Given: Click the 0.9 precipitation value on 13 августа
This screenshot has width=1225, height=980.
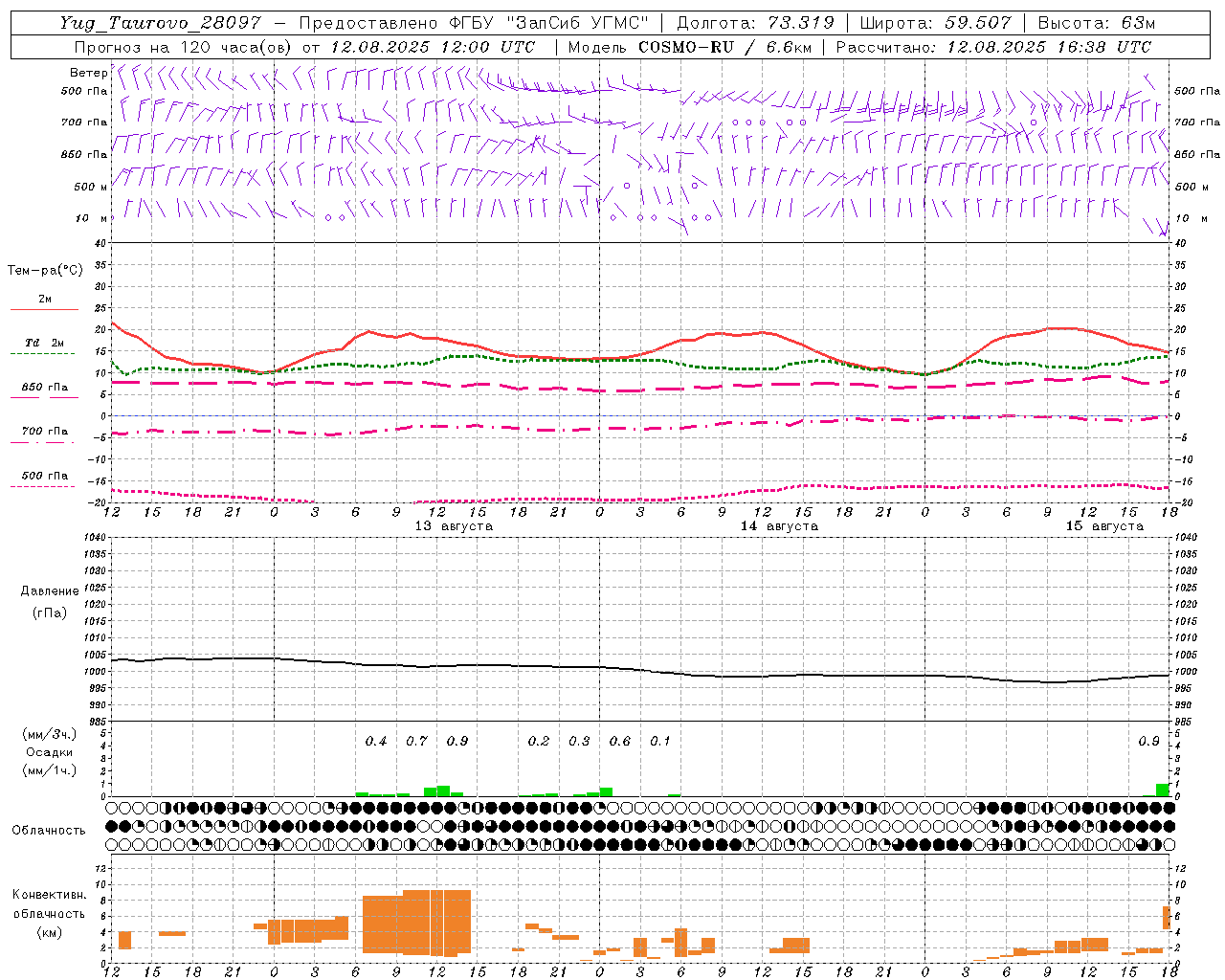Looking at the screenshot, I should pos(457,741).
